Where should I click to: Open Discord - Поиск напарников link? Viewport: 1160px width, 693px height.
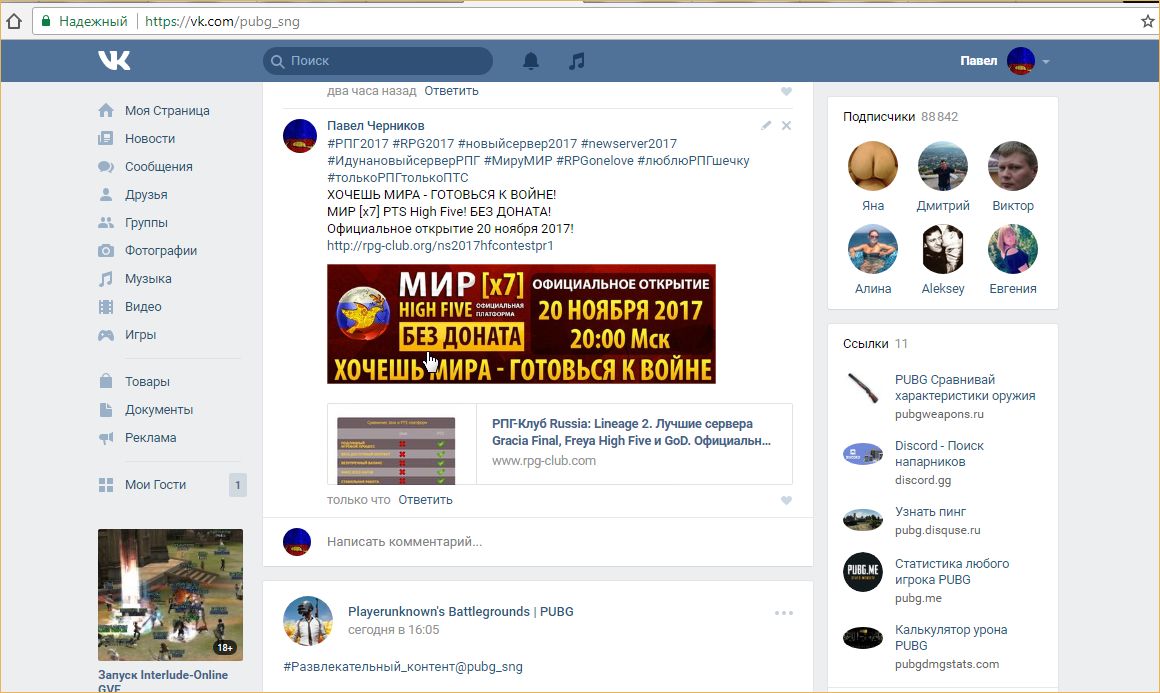point(939,453)
